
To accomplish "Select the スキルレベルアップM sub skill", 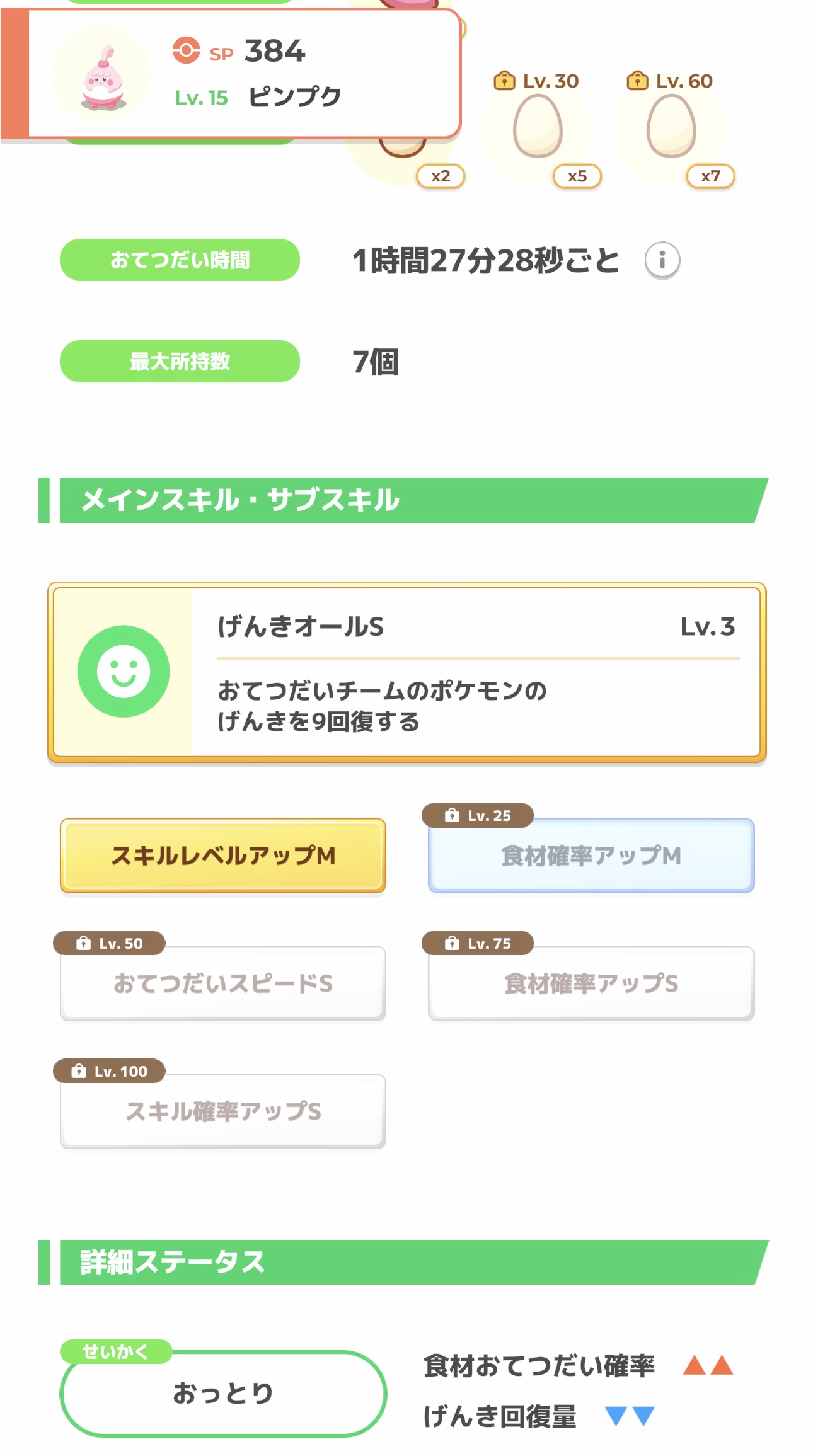I will point(223,856).
